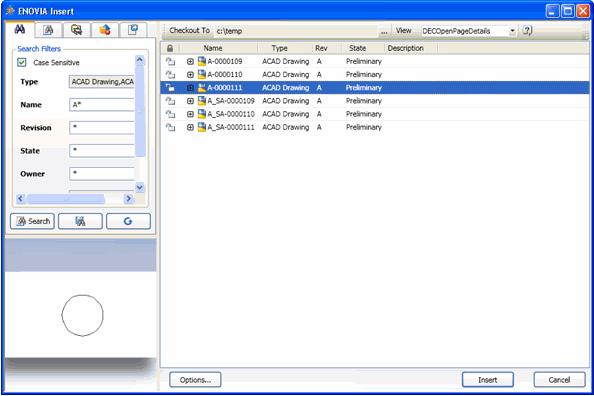The height and width of the screenshot is (396, 594).
Task: Click the vertical scrollbar thumb in Search Filters
Action: [x=140, y=111]
